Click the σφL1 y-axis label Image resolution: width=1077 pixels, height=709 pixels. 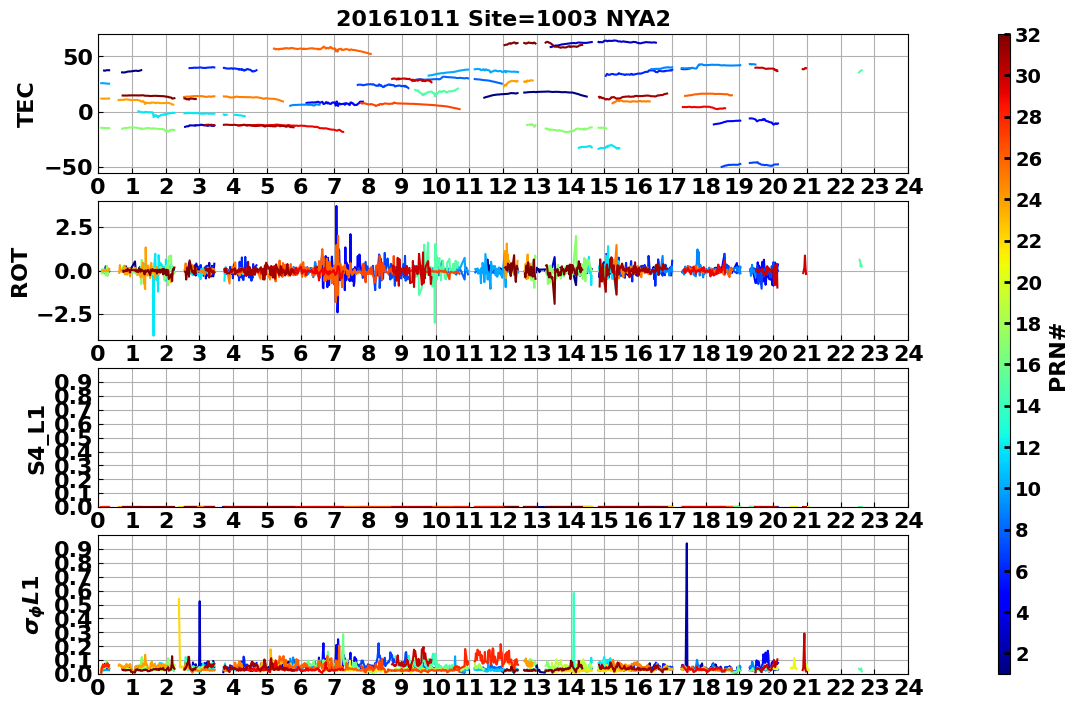(x=32, y=605)
